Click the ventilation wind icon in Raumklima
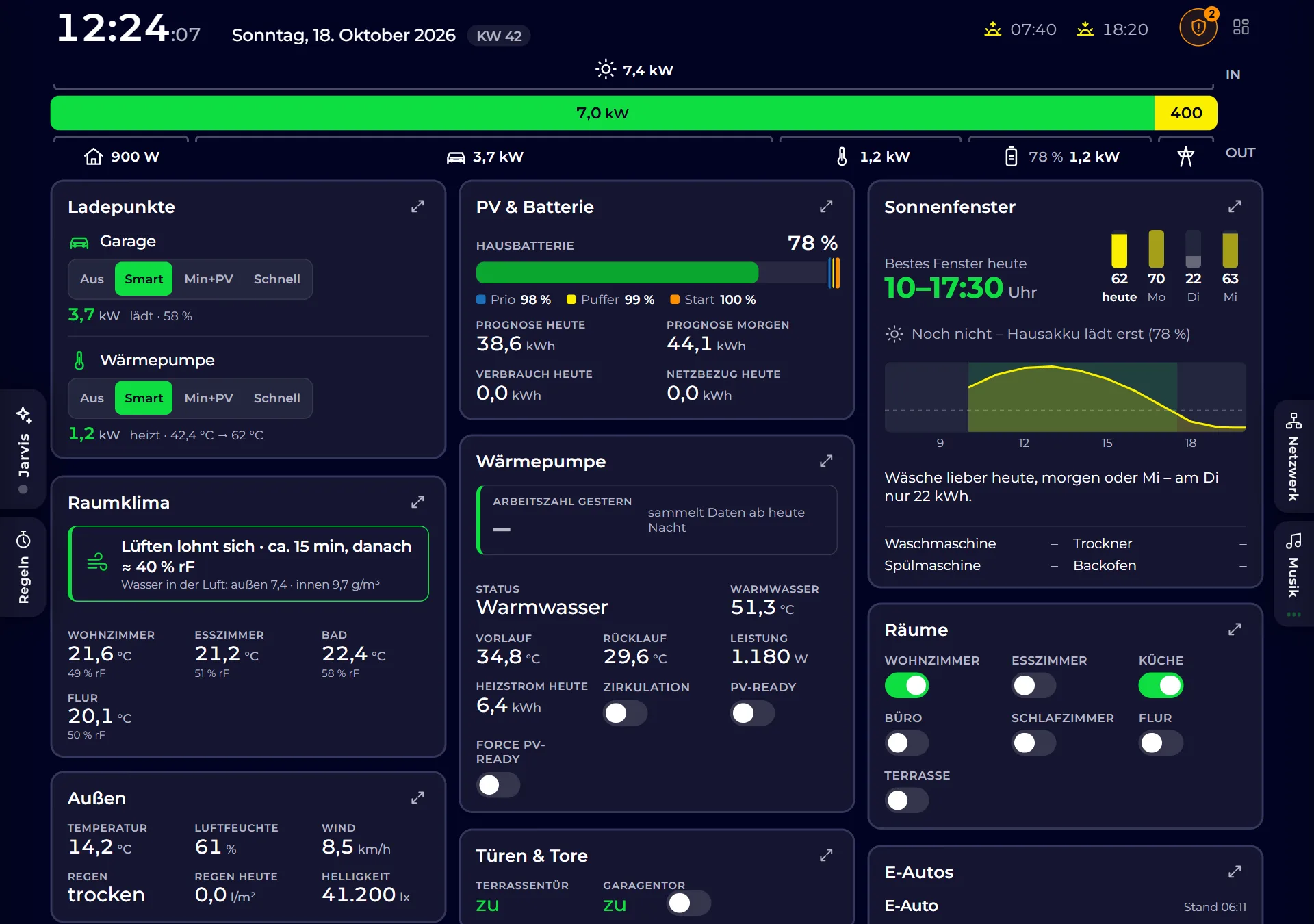The width and height of the screenshot is (1314, 924). (97, 563)
